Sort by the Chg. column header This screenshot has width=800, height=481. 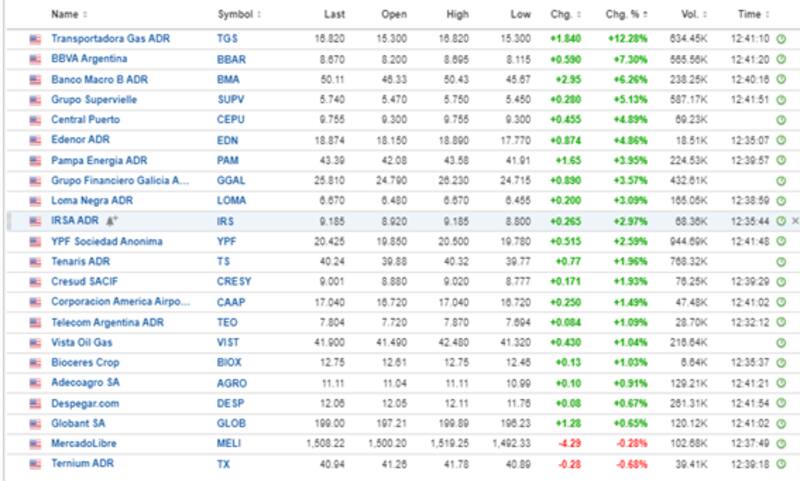pyautogui.click(x=563, y=14)
